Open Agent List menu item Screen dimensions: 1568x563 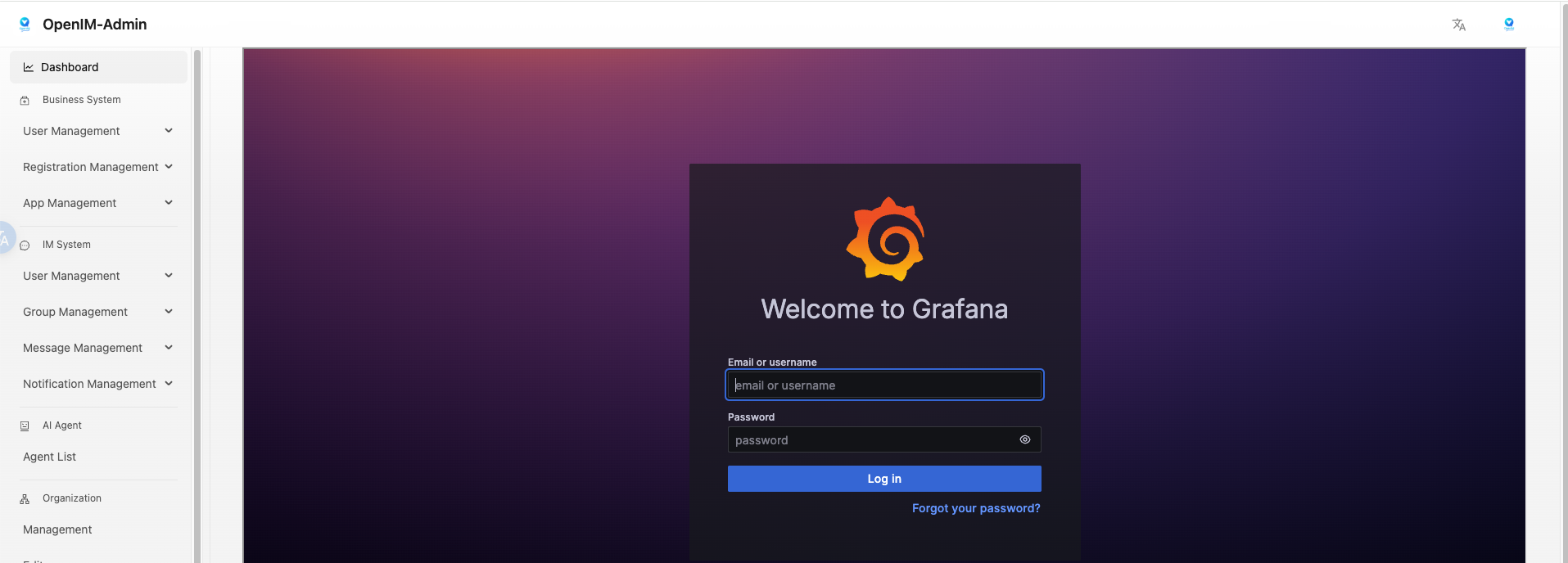[49, 457]
